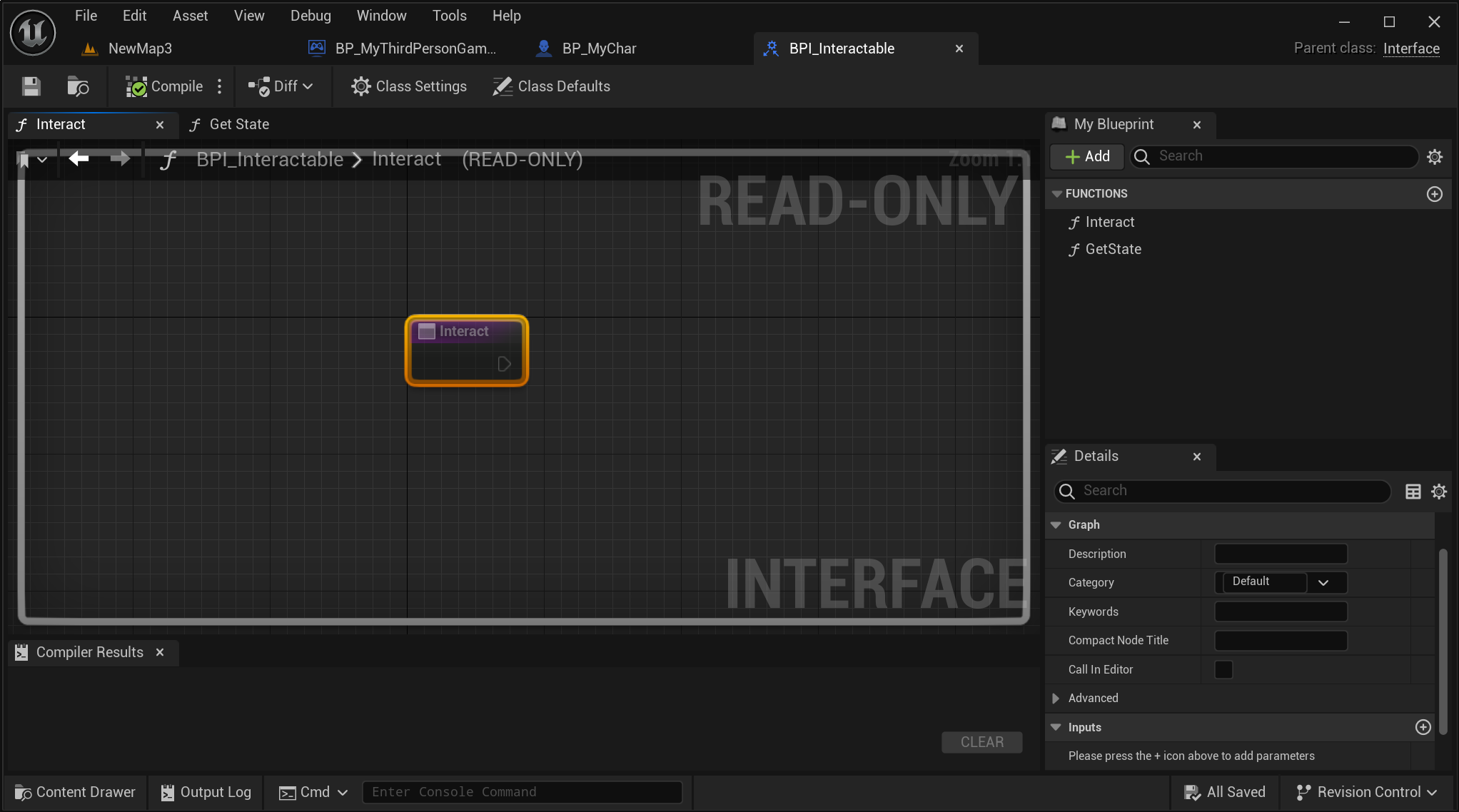The image size is (1459, 812).
Task: Select the GetState function in the list
Action: [1113, 249]
